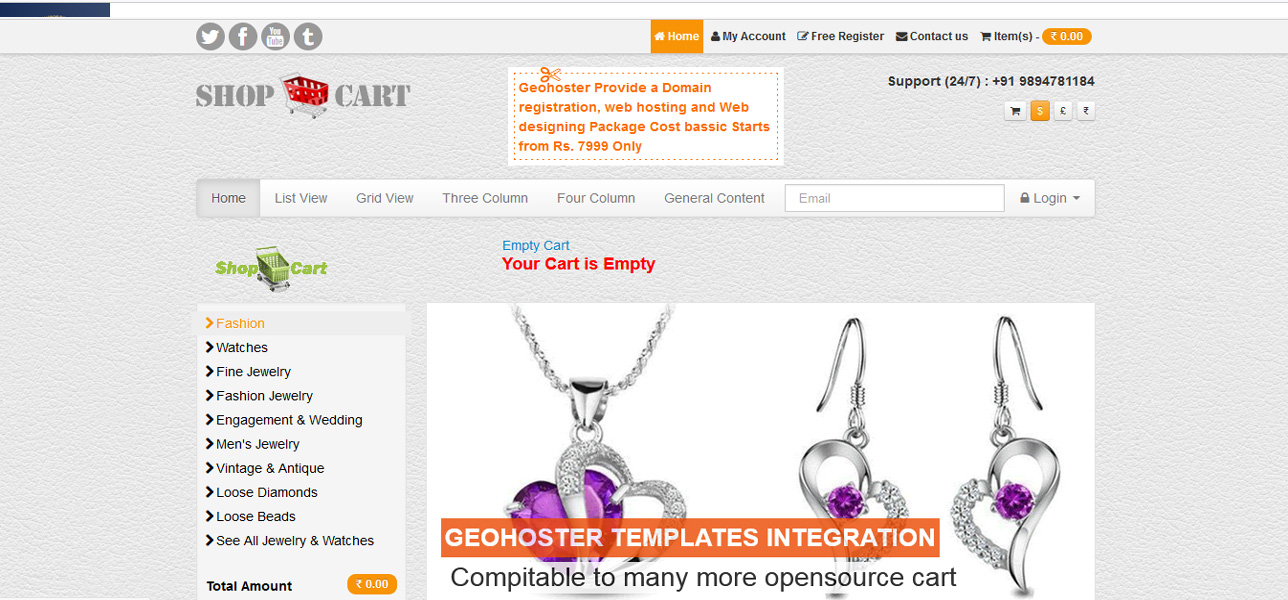
Task: Open Contact us page
Action: coord(932,36)
